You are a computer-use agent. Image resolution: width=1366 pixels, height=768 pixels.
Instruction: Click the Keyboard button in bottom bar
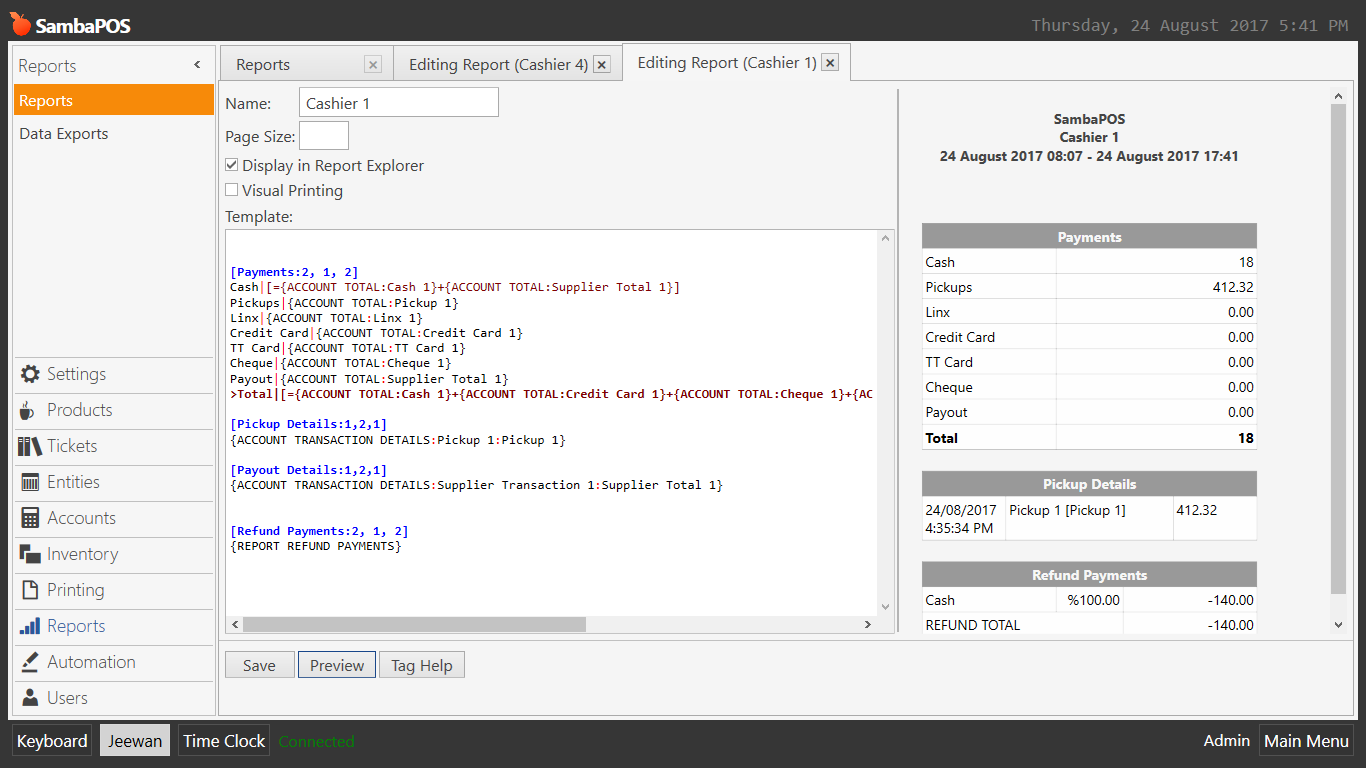tap(52, 741)
